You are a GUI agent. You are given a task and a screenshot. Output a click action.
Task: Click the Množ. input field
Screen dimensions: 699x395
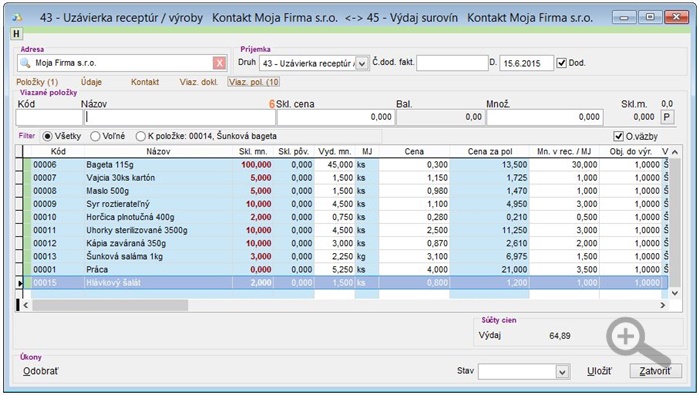(x=545, y=117)
